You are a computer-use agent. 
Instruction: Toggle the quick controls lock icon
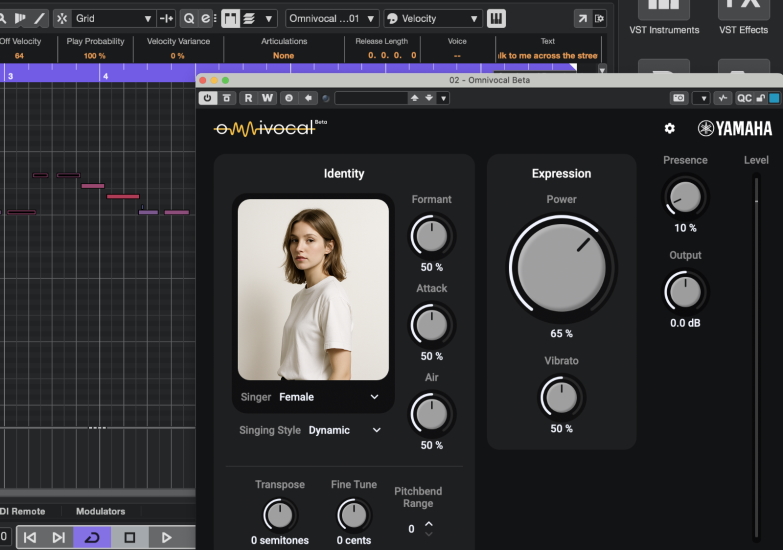pyautogui.click(x=761, y=98)
